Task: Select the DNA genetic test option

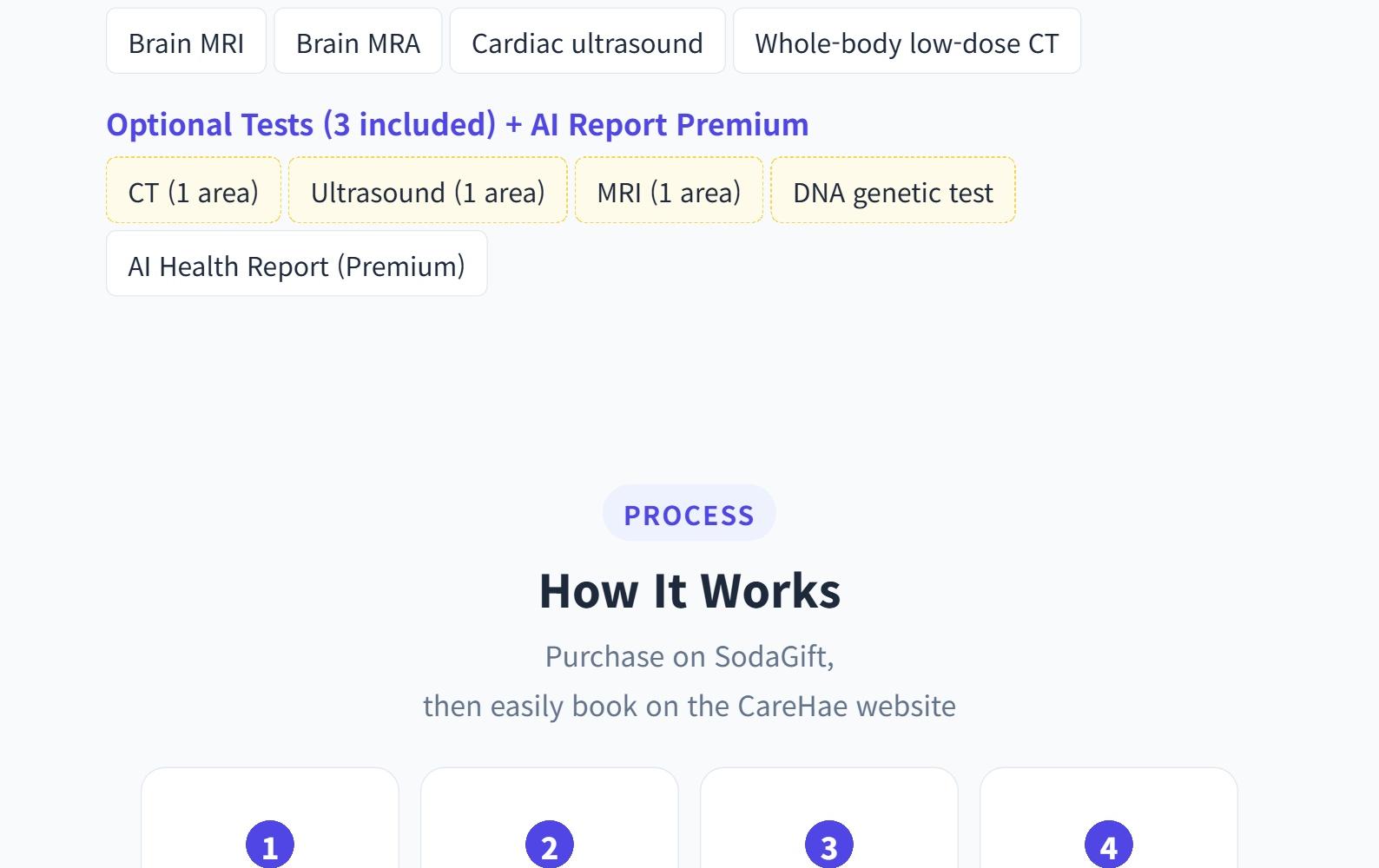Action: [893, 191]
